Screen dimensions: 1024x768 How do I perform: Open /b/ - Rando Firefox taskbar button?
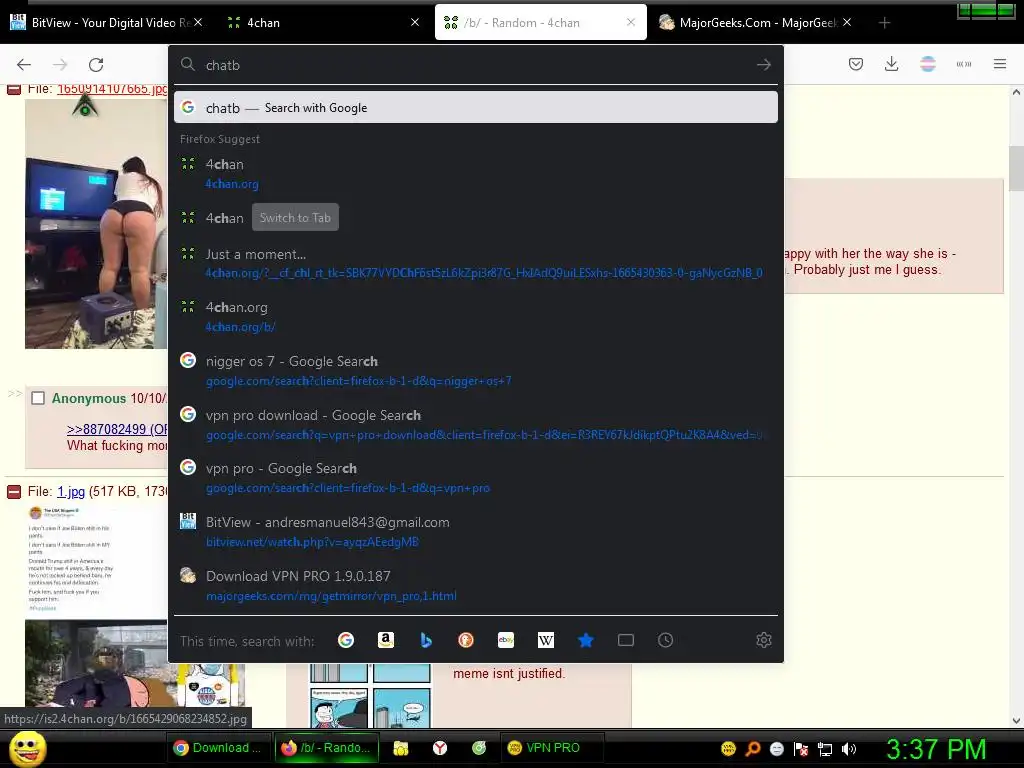point(325,748)
